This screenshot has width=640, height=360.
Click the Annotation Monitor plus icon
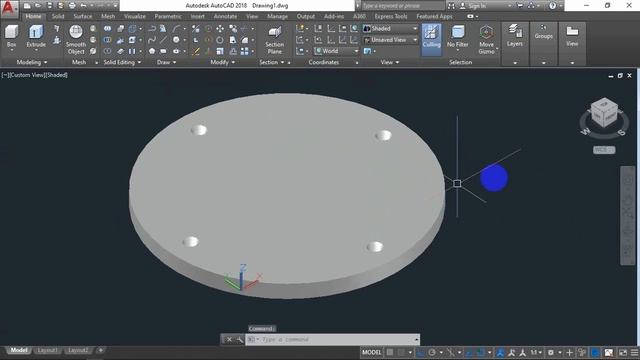pos(569,352)
